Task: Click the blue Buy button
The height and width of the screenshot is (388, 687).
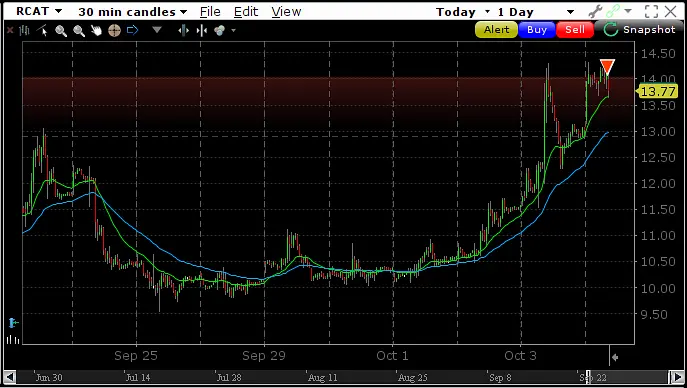Action: pyautogui.click(x=537, y=30)
